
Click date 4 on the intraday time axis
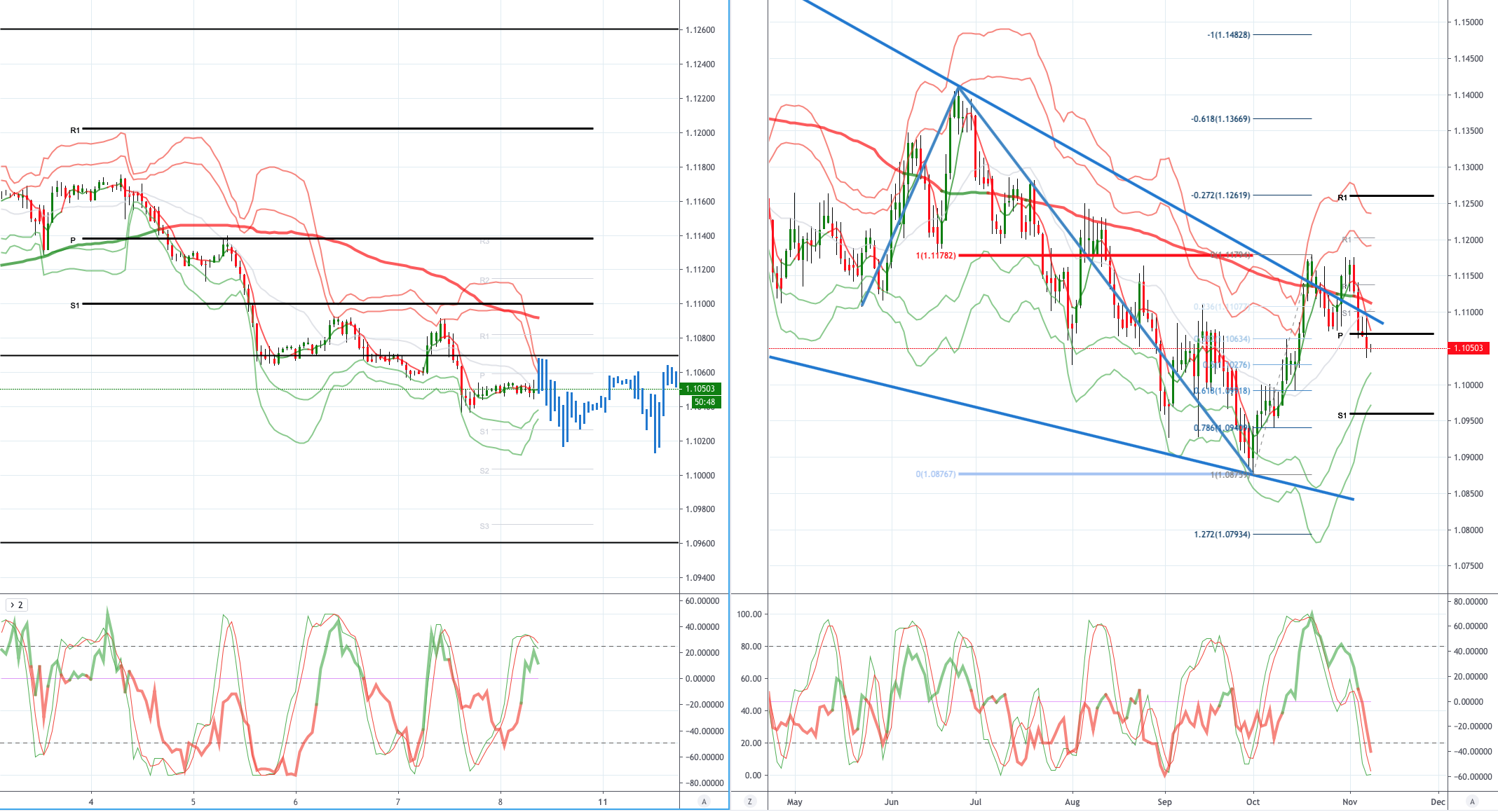91,801
